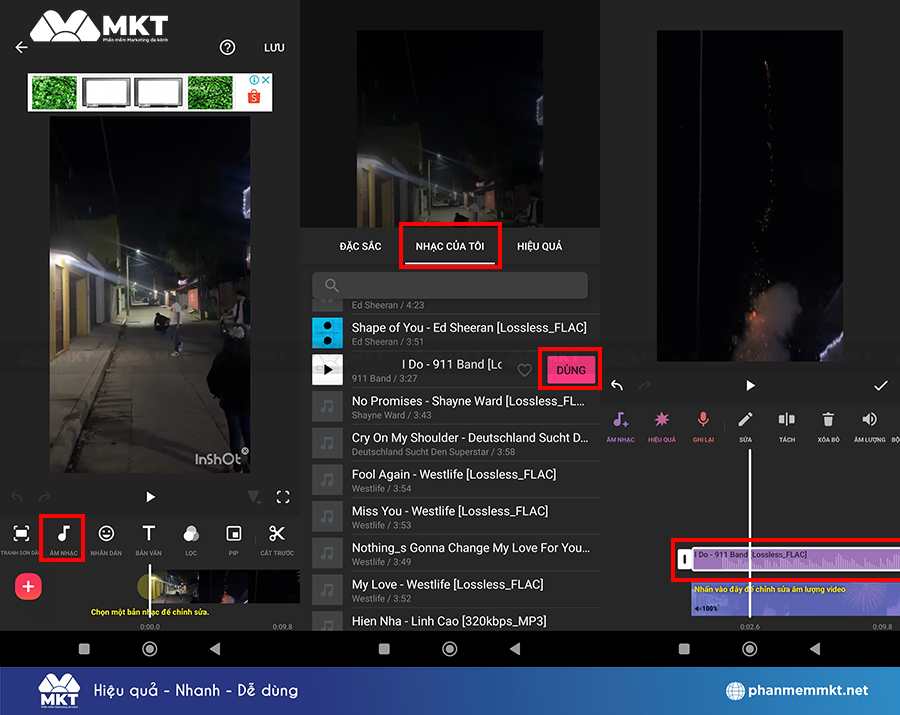This screenshot has width=900, height=715.
Task: Open the NHÃN DÁN sticker tool
Action: tap(106, 539)
